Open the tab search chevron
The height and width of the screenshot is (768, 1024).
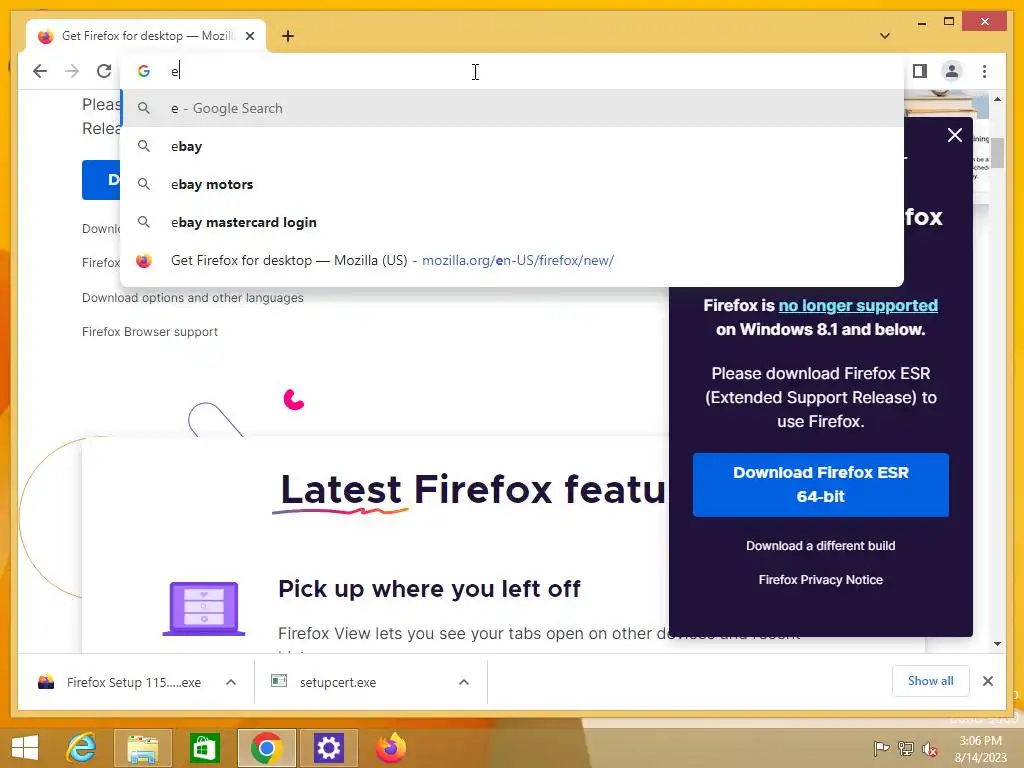[885, 36]
